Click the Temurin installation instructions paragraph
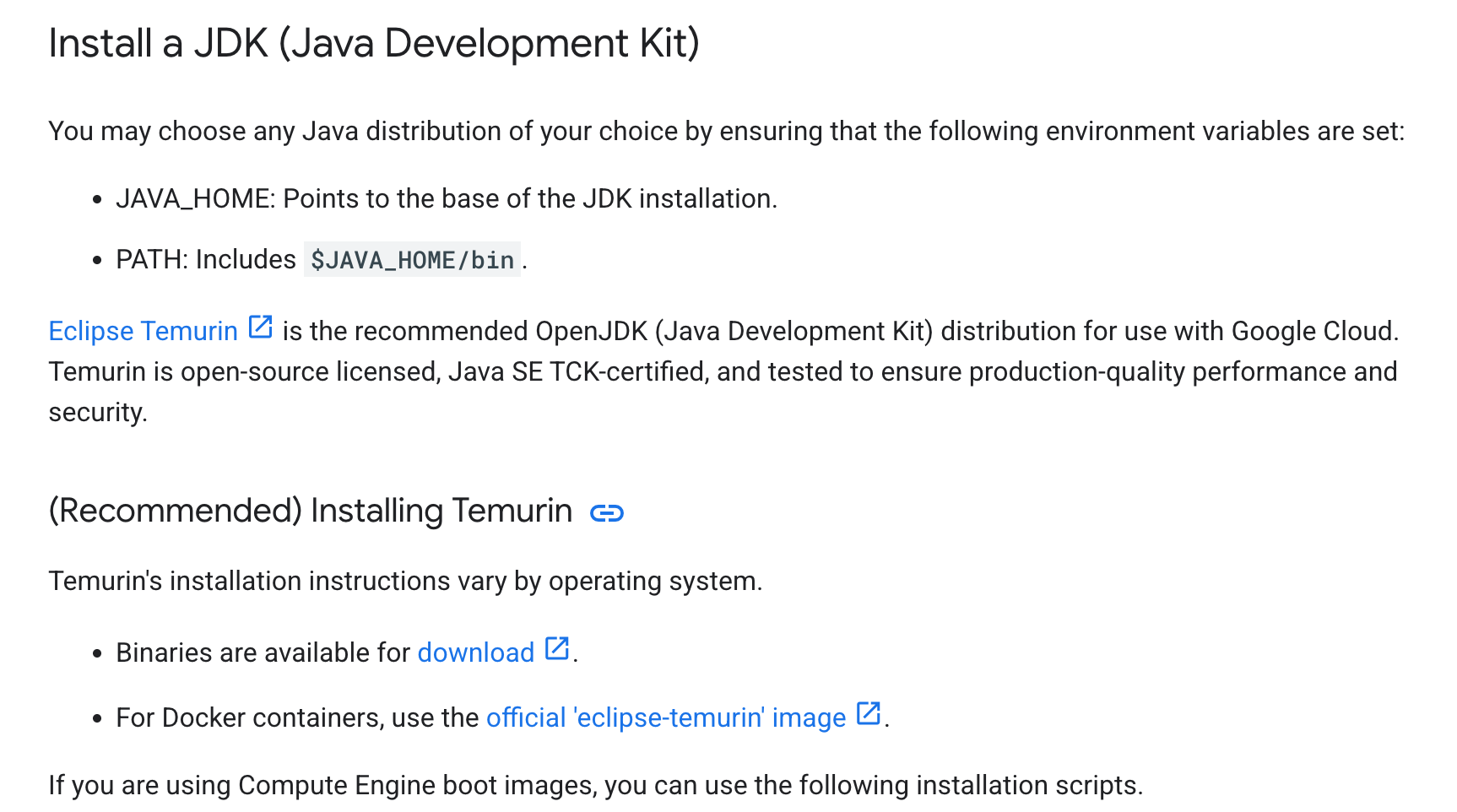The width and height of the screenshot is (1457, 812). 405,581
